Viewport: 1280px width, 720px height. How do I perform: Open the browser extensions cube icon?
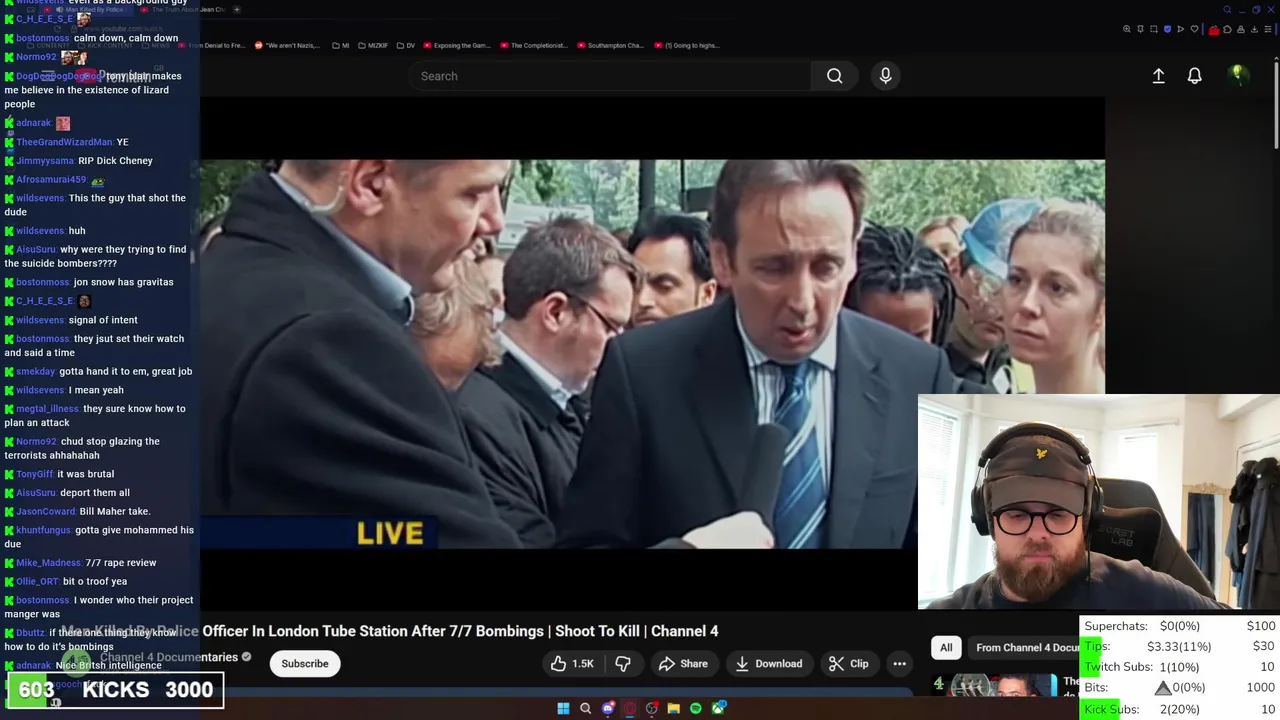point(1227,29)
